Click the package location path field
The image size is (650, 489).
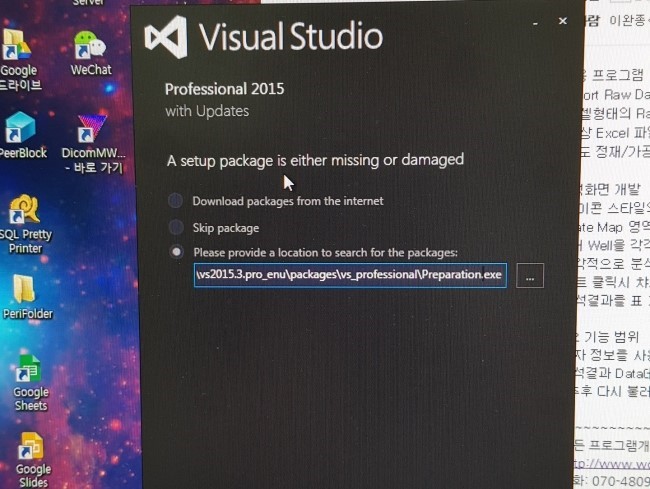350,275
